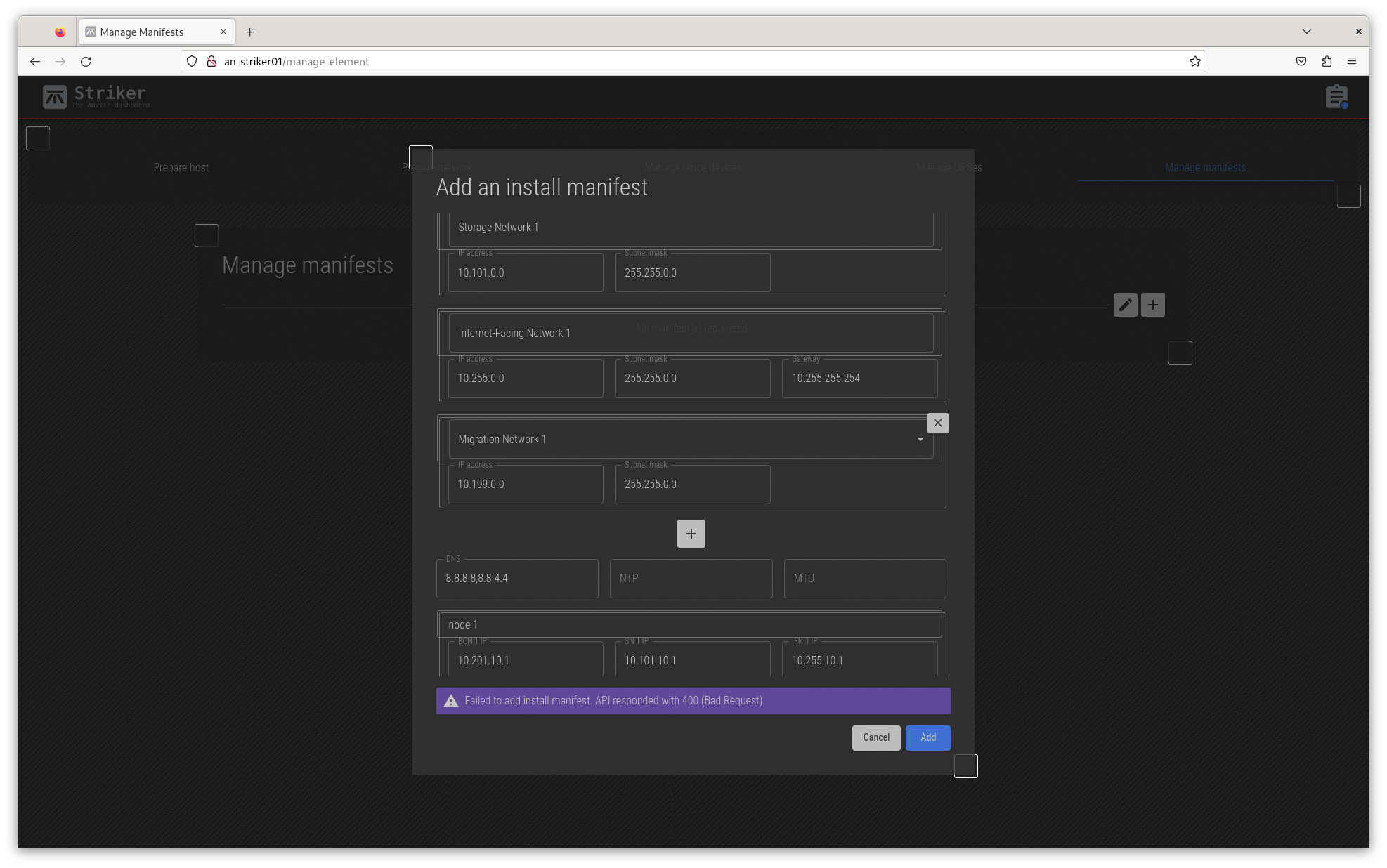Bookmark this page with star icon
1387x868 pixels.
[1194, 62]
